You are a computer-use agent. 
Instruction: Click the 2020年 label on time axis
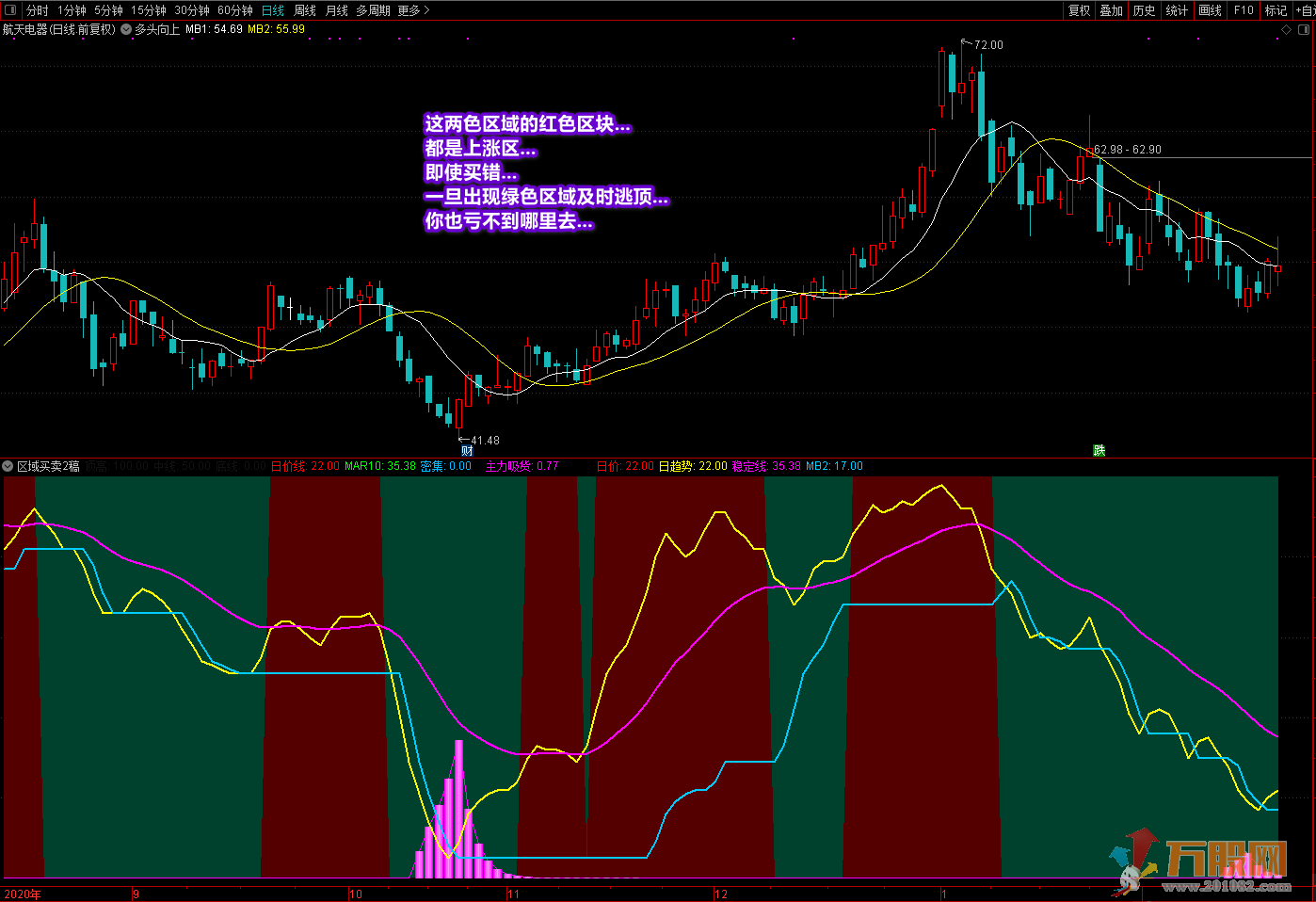coord(23,894)
